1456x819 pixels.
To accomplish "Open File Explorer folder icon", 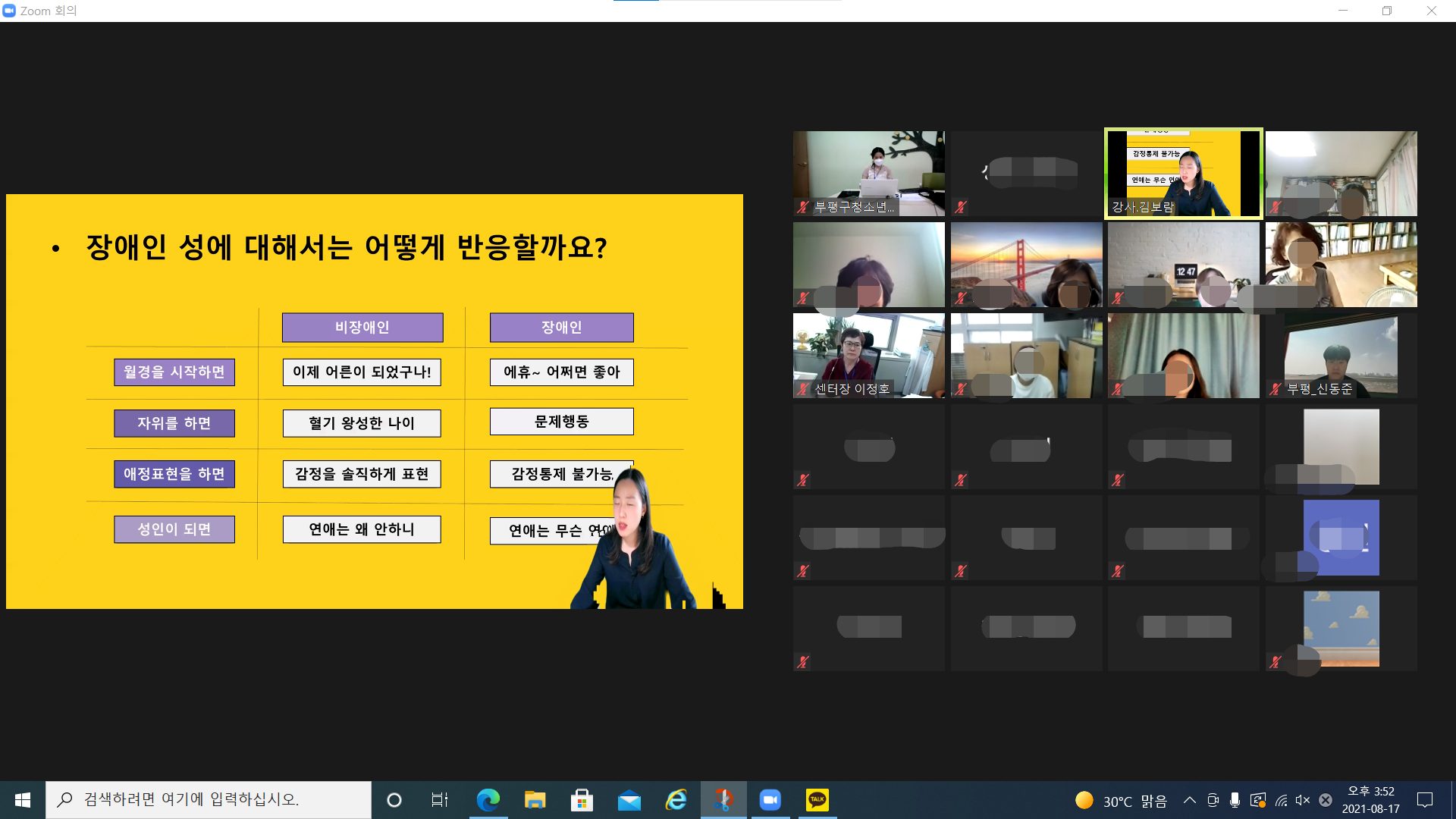I will coord(535,800).
